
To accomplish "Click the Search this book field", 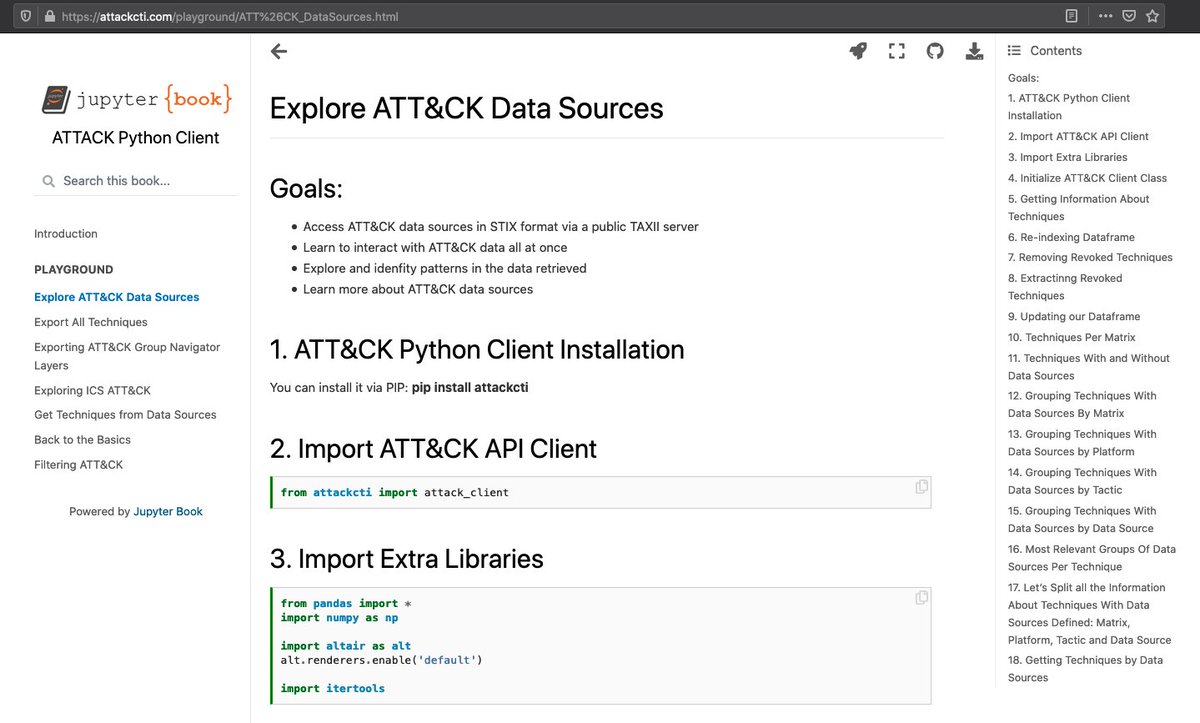I will tap(136, 181).
